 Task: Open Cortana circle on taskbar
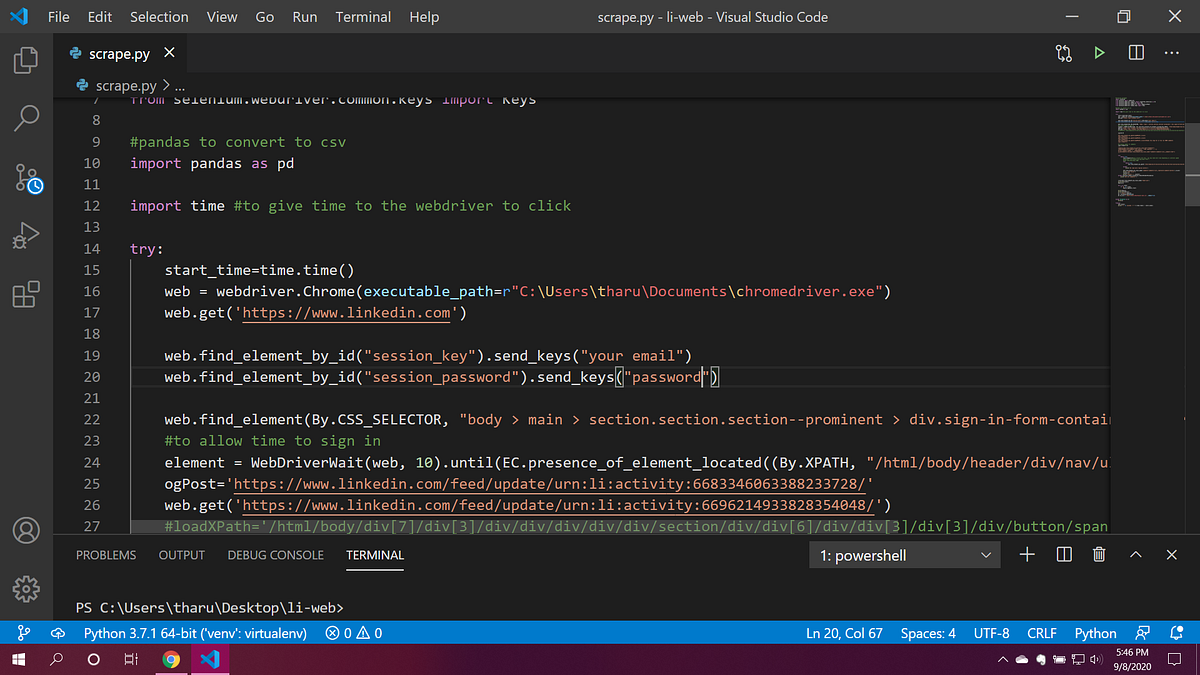94,660
